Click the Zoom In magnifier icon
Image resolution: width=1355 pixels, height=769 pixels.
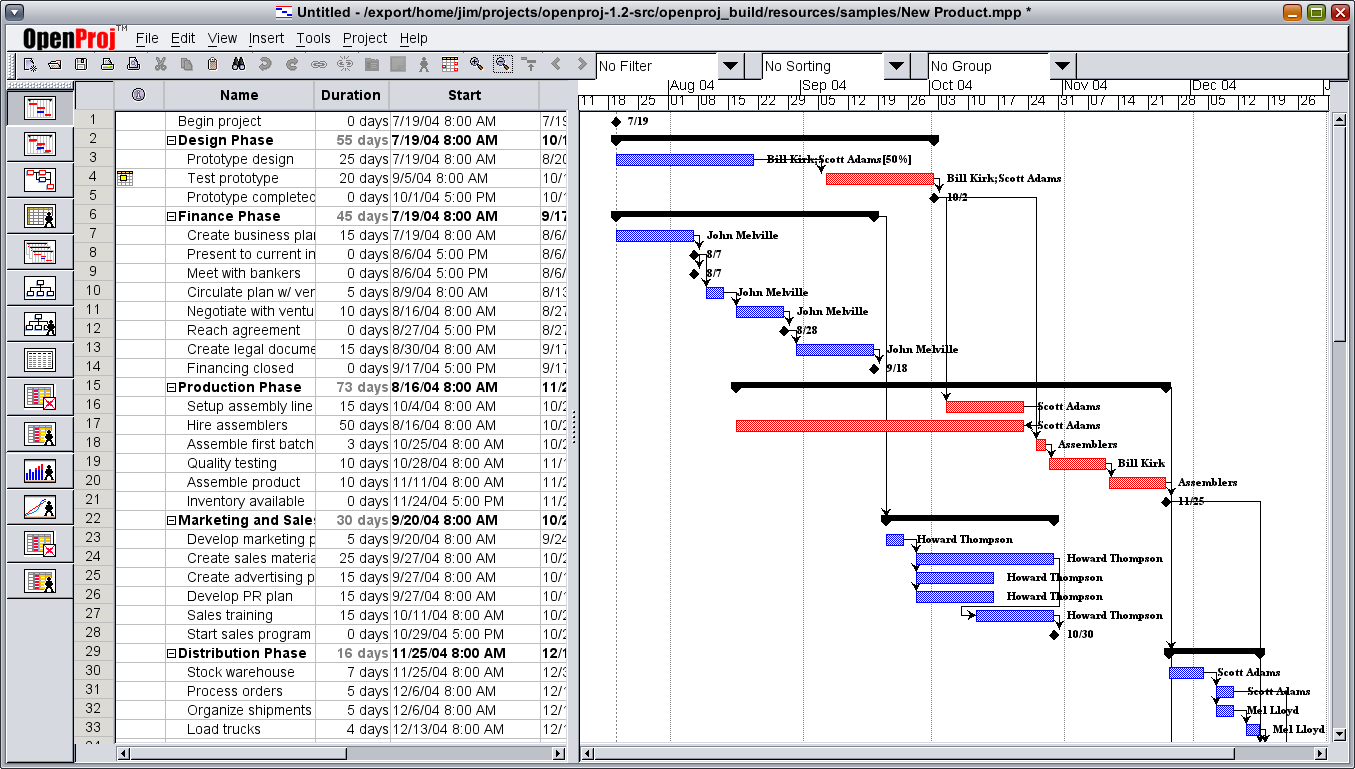point(476,65)
